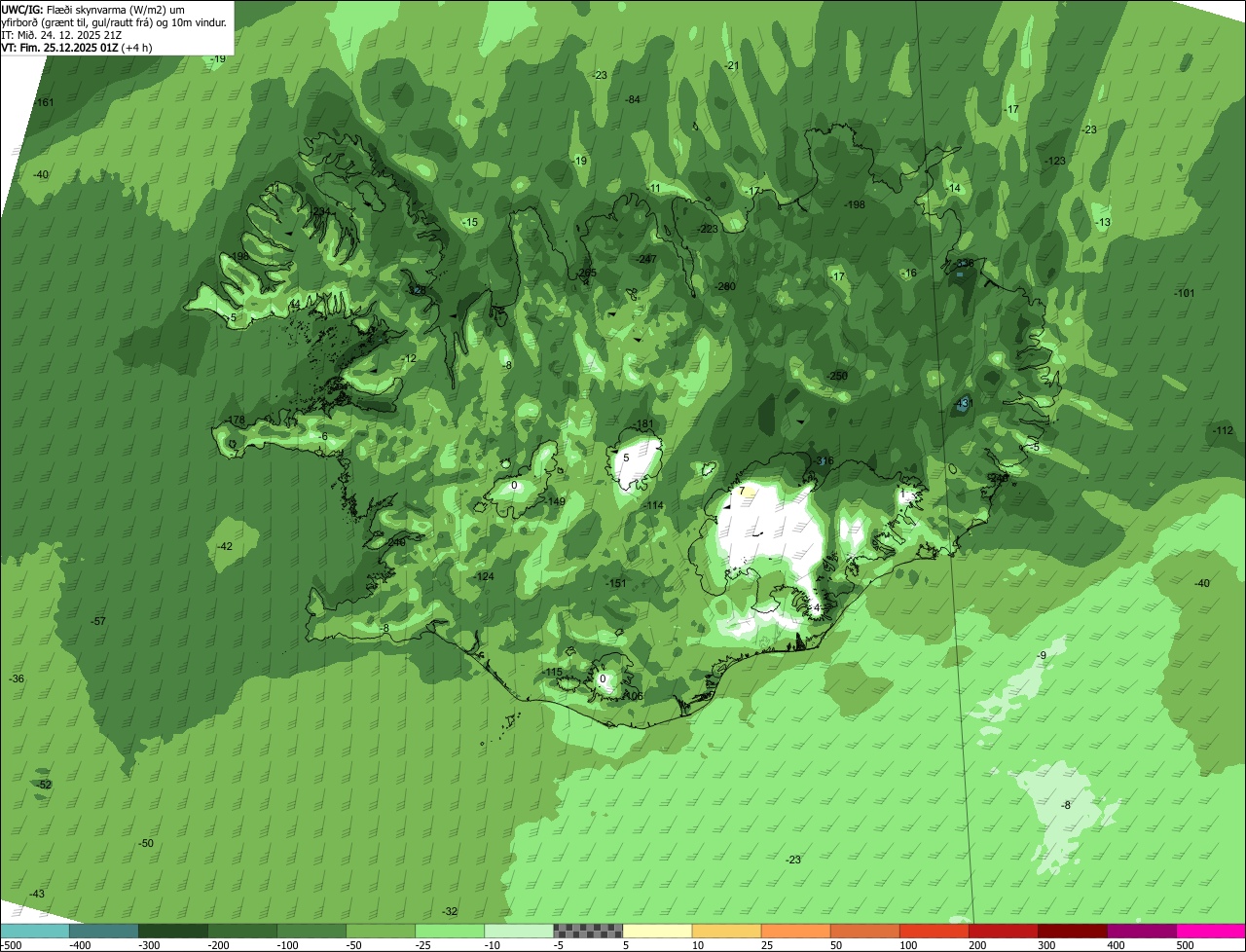Click the -149 value on the map
This screenshot has width=1246, height=952.
point(555,501)
